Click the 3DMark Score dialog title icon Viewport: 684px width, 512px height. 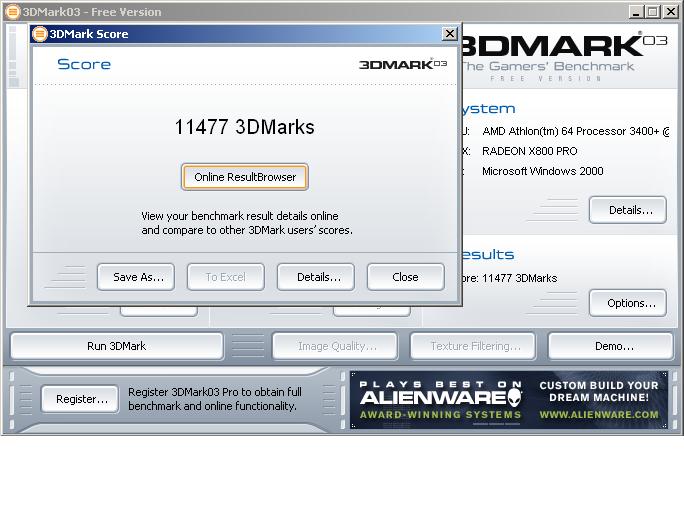[40, 34]
